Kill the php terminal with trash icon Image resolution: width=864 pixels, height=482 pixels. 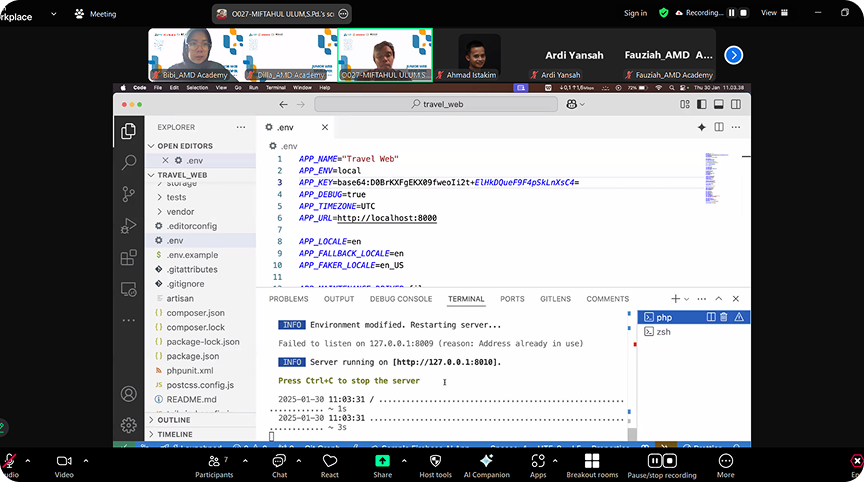tap(724, 317)
